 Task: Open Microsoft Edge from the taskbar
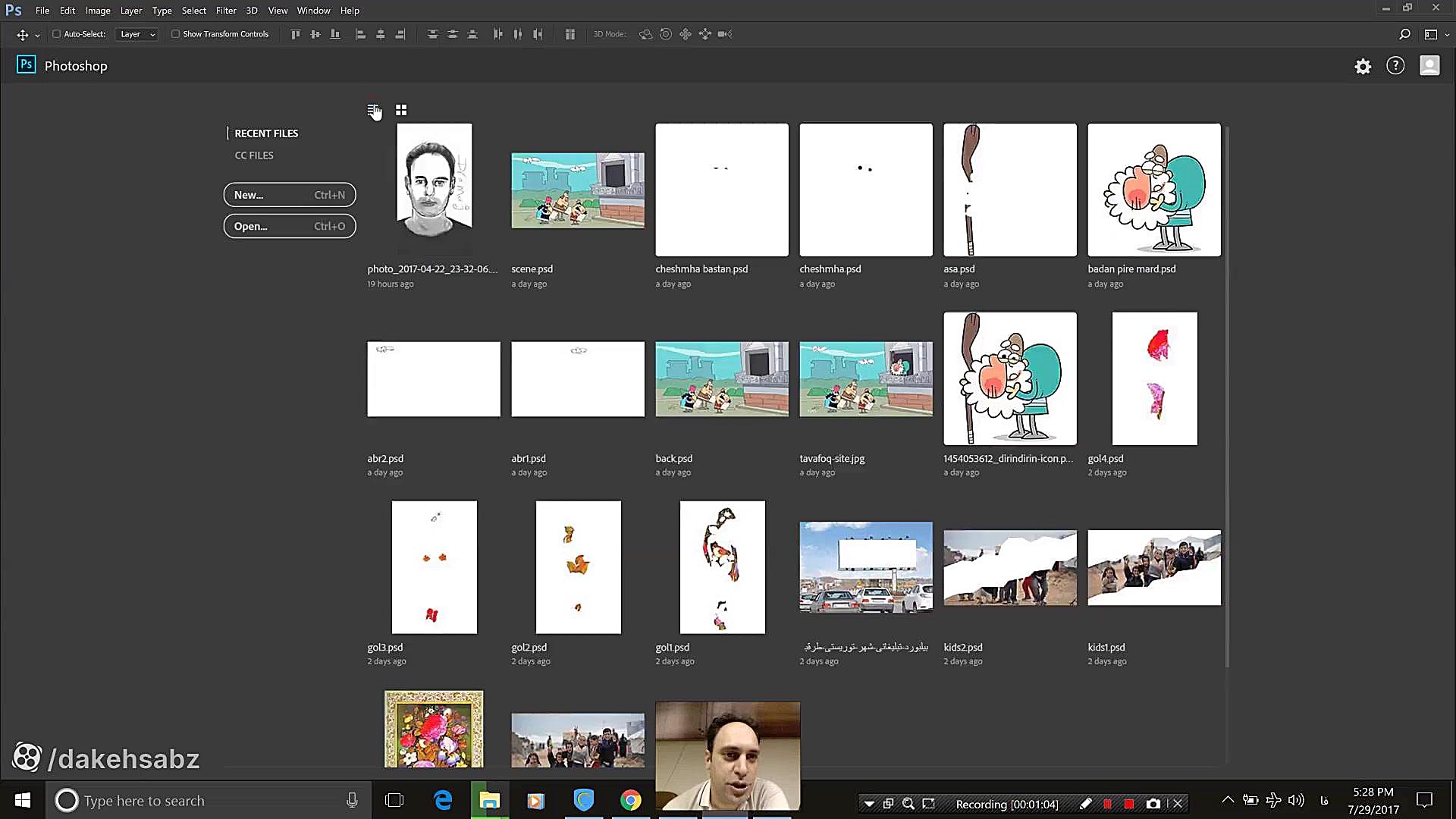coord(443,800)
